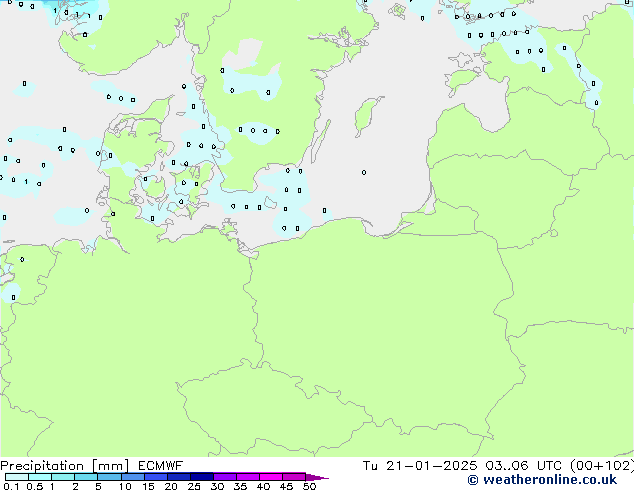This screenshot has width=634, height=490.
Task: Open the weatheronline.co.uk link
Action: tap(542, 480)
